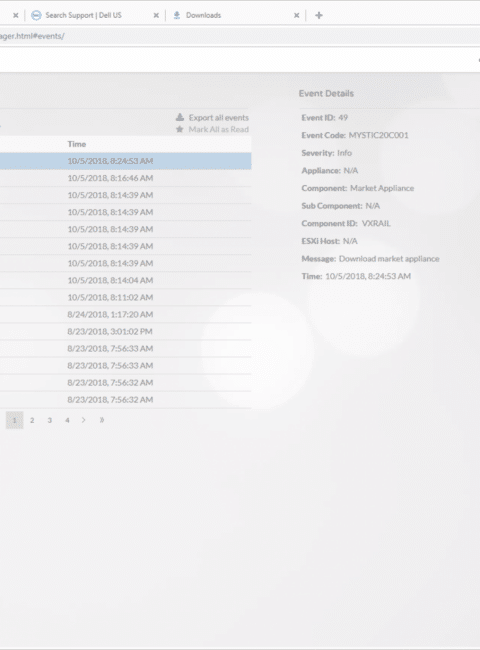The height and width of the screenshot is (650, 480).
Task: Click the Component ID VXRAIL value
Action: tap(376, 223)
